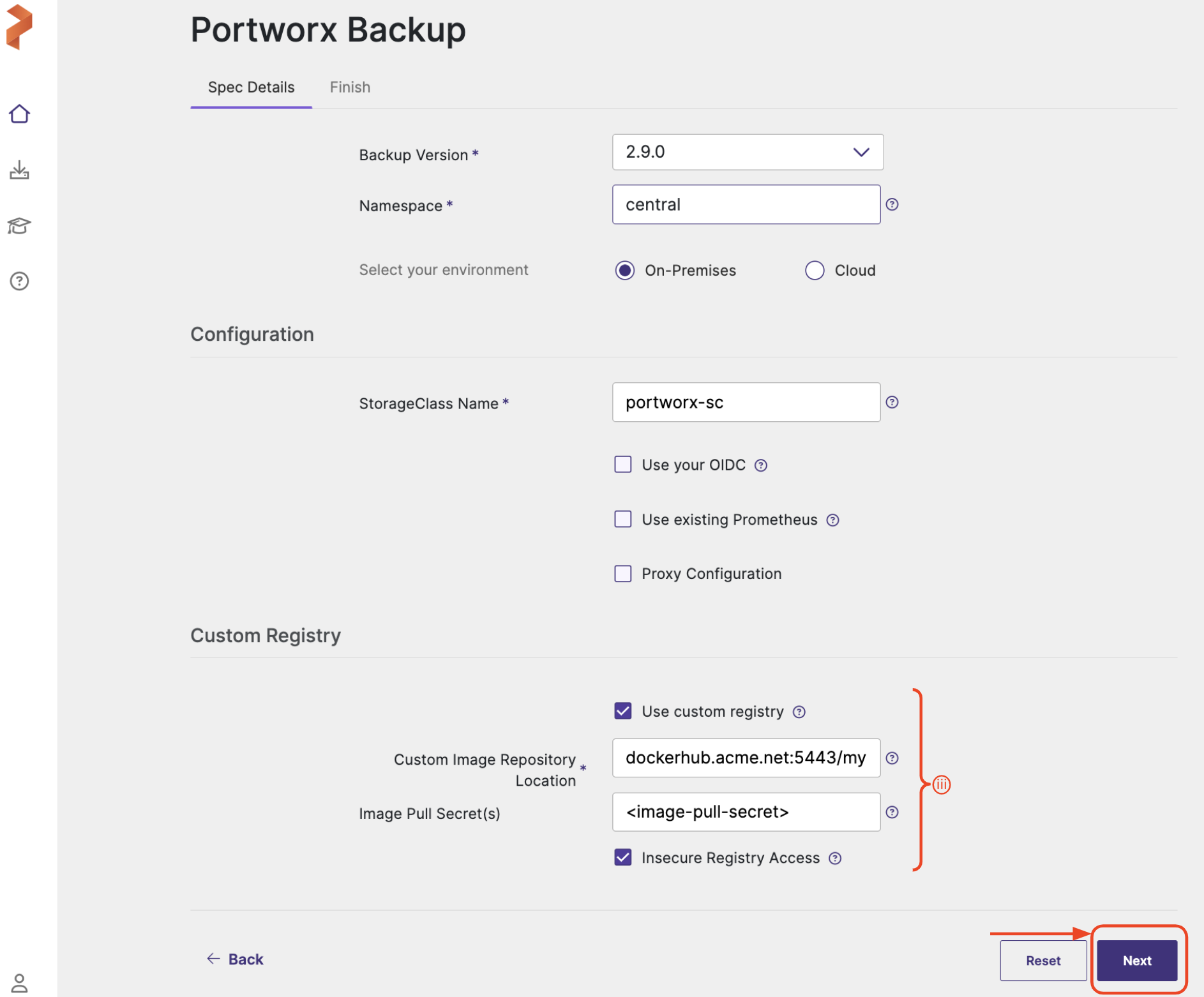
Task: Click help icon beside Image Pull Secret field
Action: pyautogui.click(x=892, y=812)
